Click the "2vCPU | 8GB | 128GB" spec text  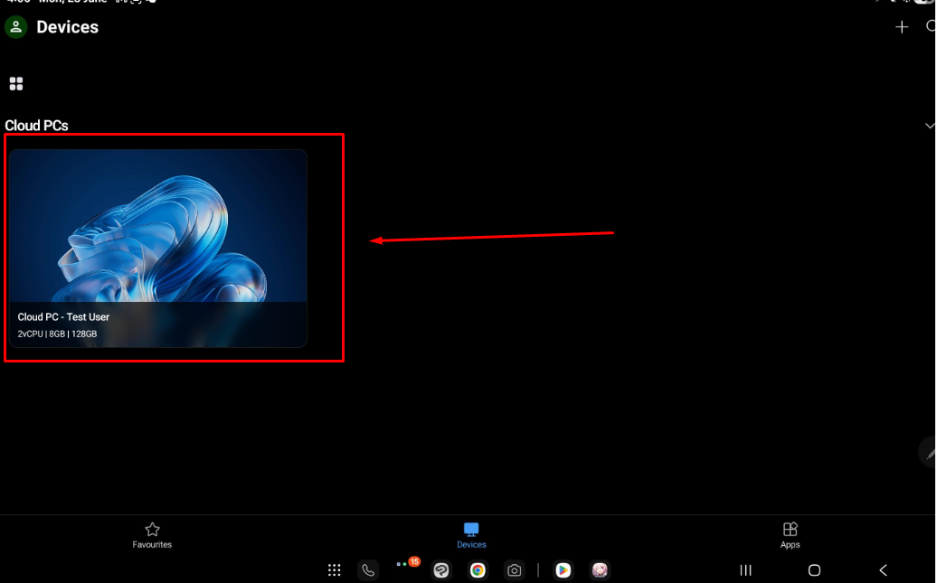click(57, 334)
